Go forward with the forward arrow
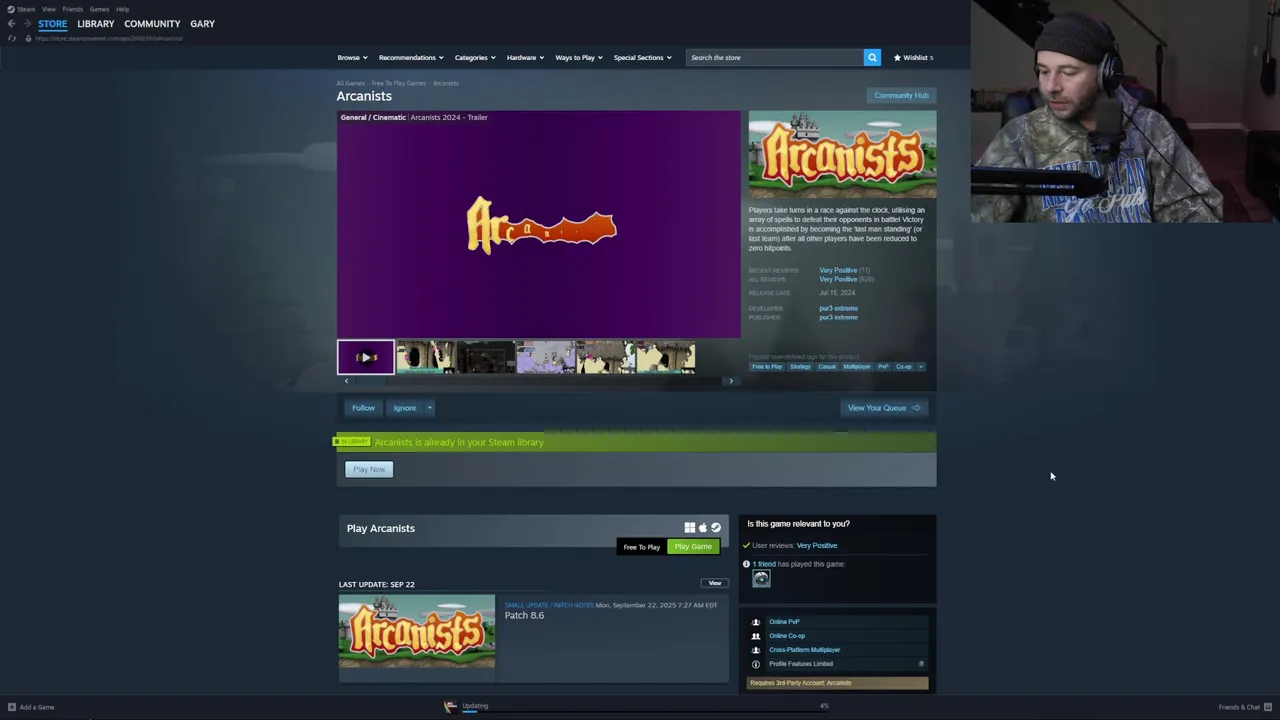The height and width of the screenshot is (720, 1280). point(26,24)
